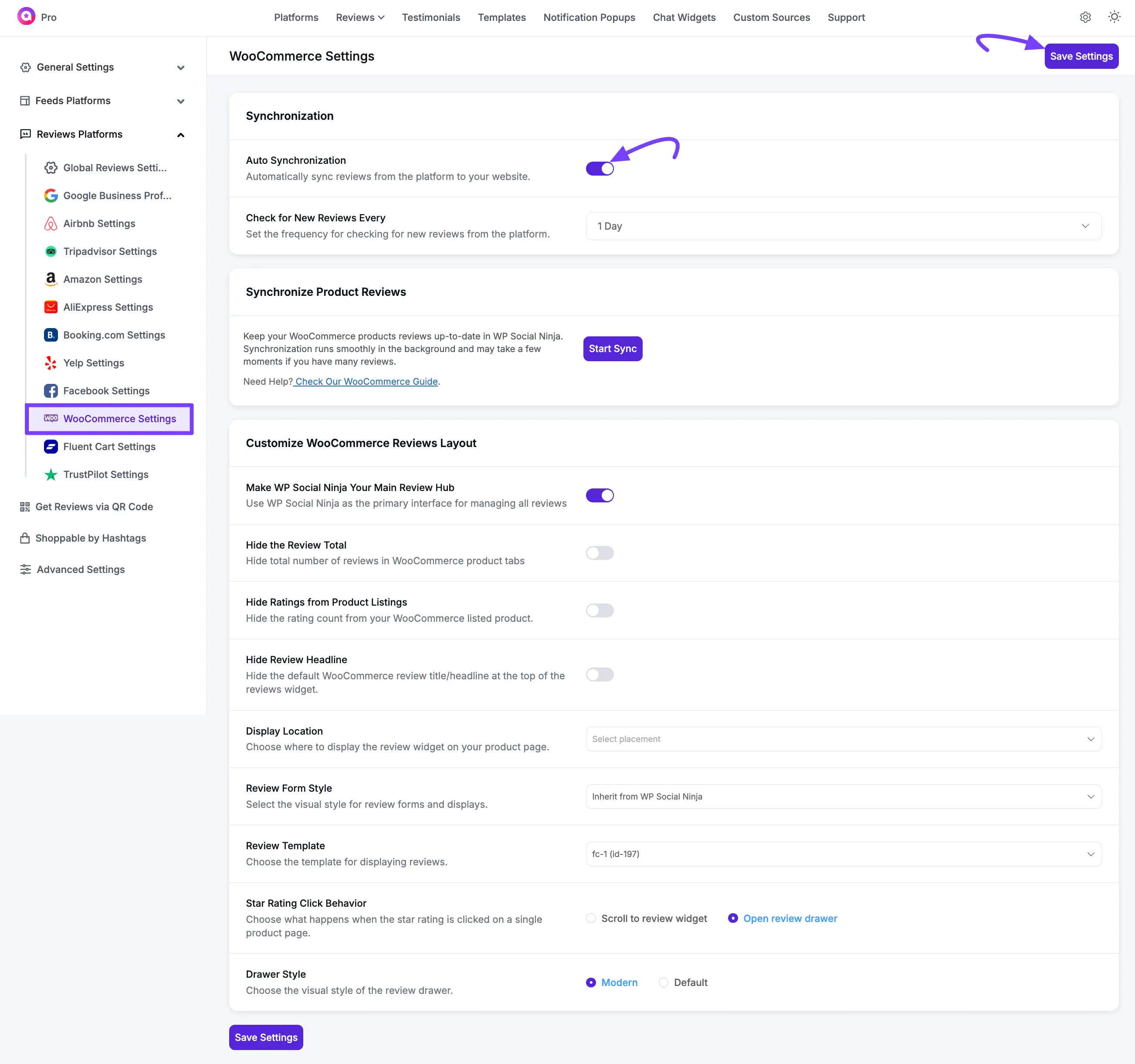Click the Booking.com settings icon

pyautogui.click(x=51, y=335)
